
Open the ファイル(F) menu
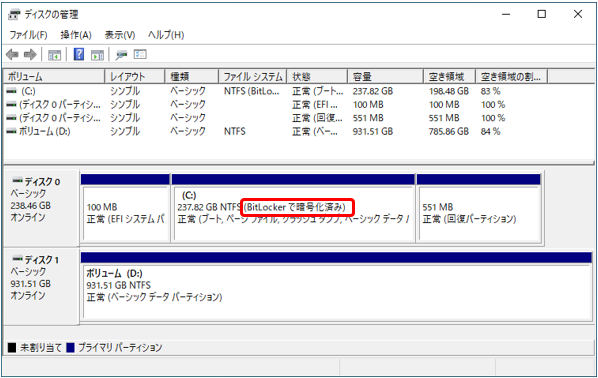pyautogui.click(x=28, y=35)
